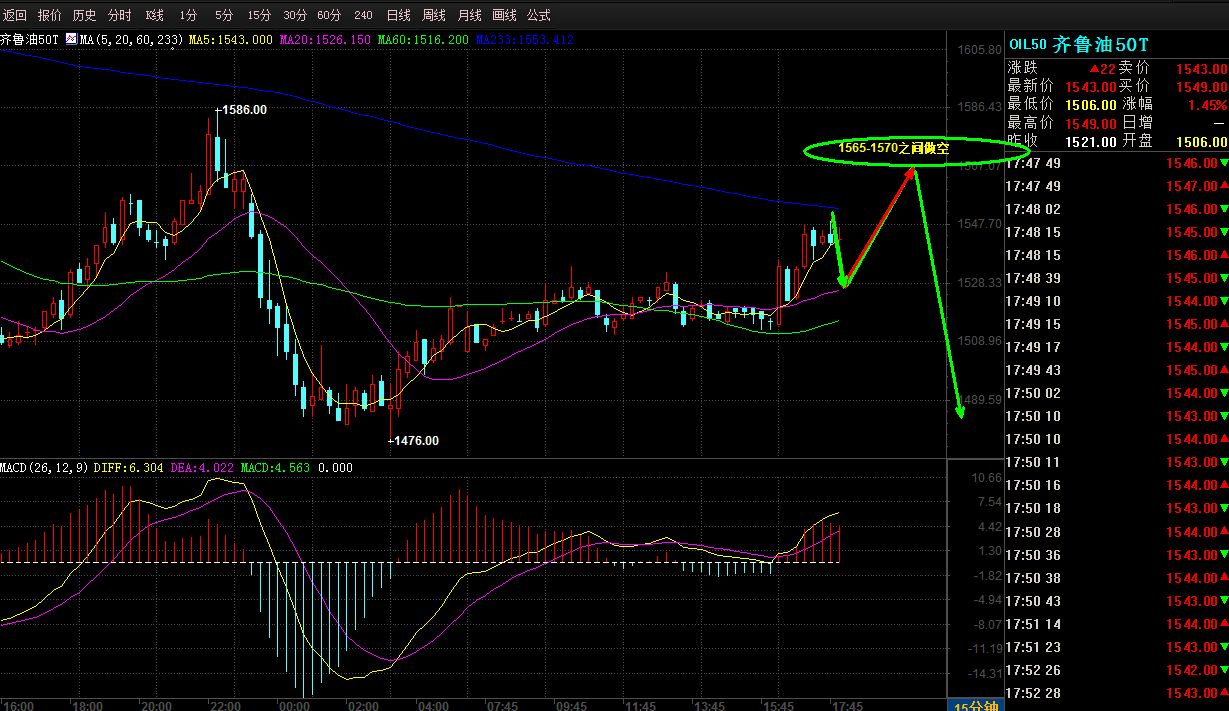Select the 60分 timeframe
The height and width of the screenshot is (711, 1229).
tap(328, 15)
